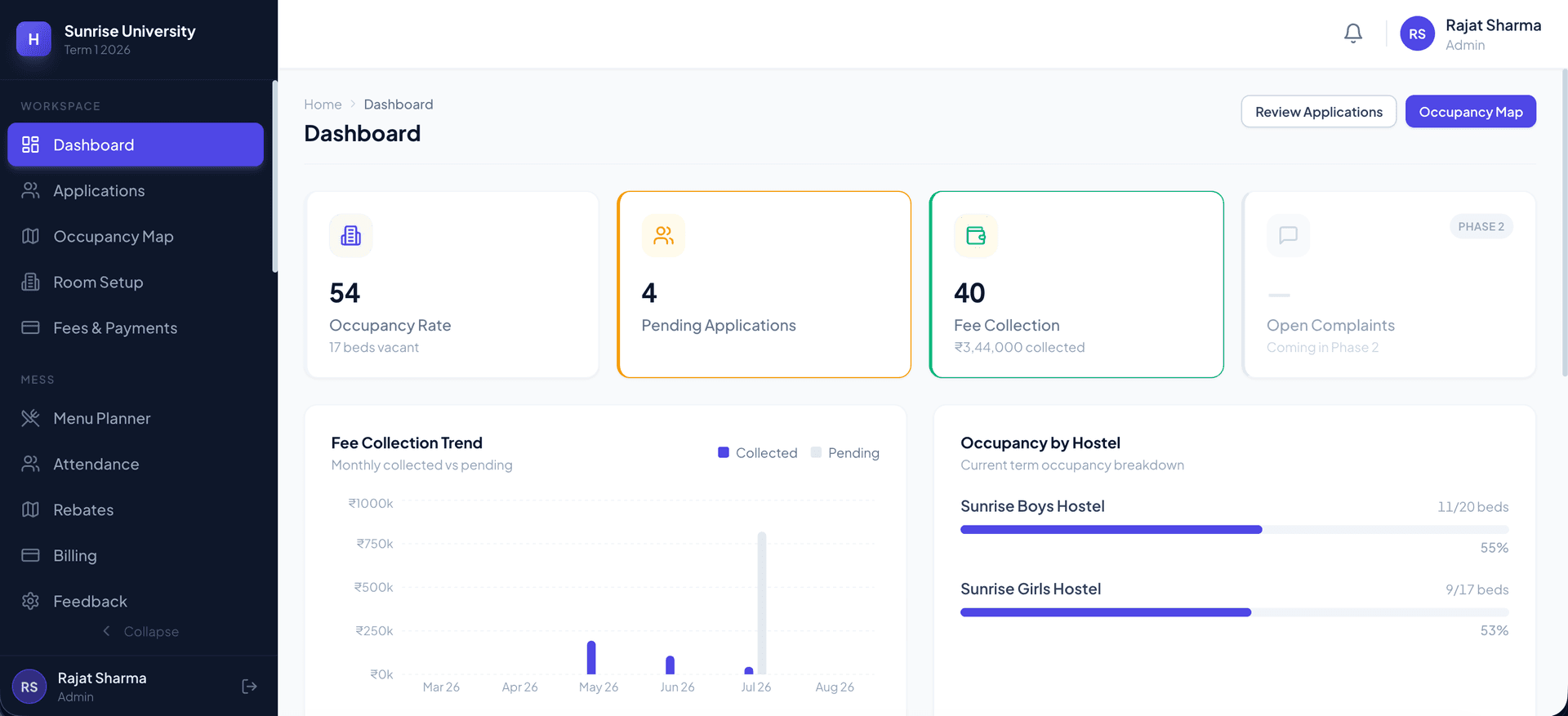Click the Fees & Payments card icon
1568x716 pixels.
[30, 328]
